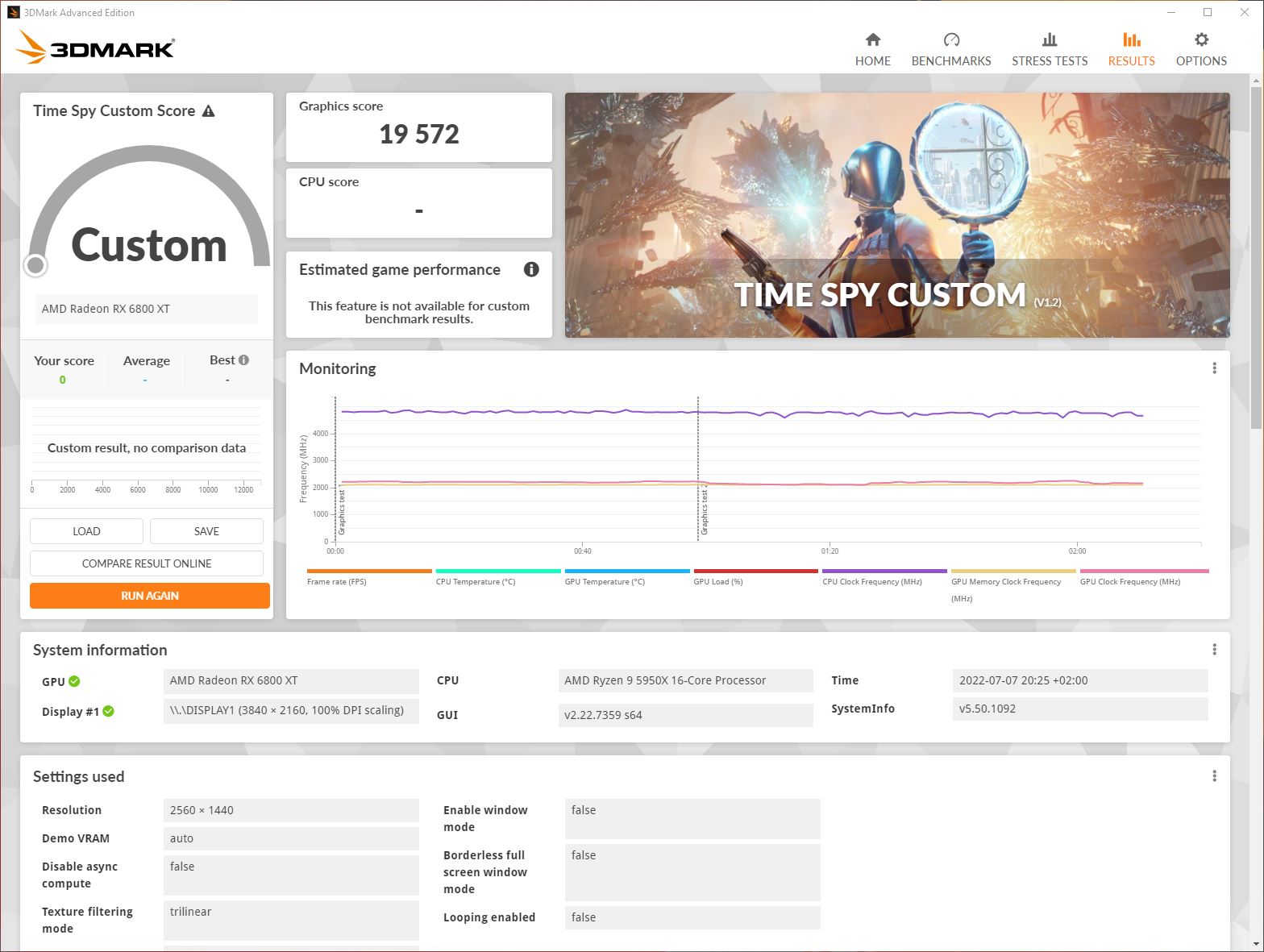The height and width of the screenshot is (952, 1264).
Task: Toggle the GPU Clock Frequency legend item
Action: coord(1144,578)
